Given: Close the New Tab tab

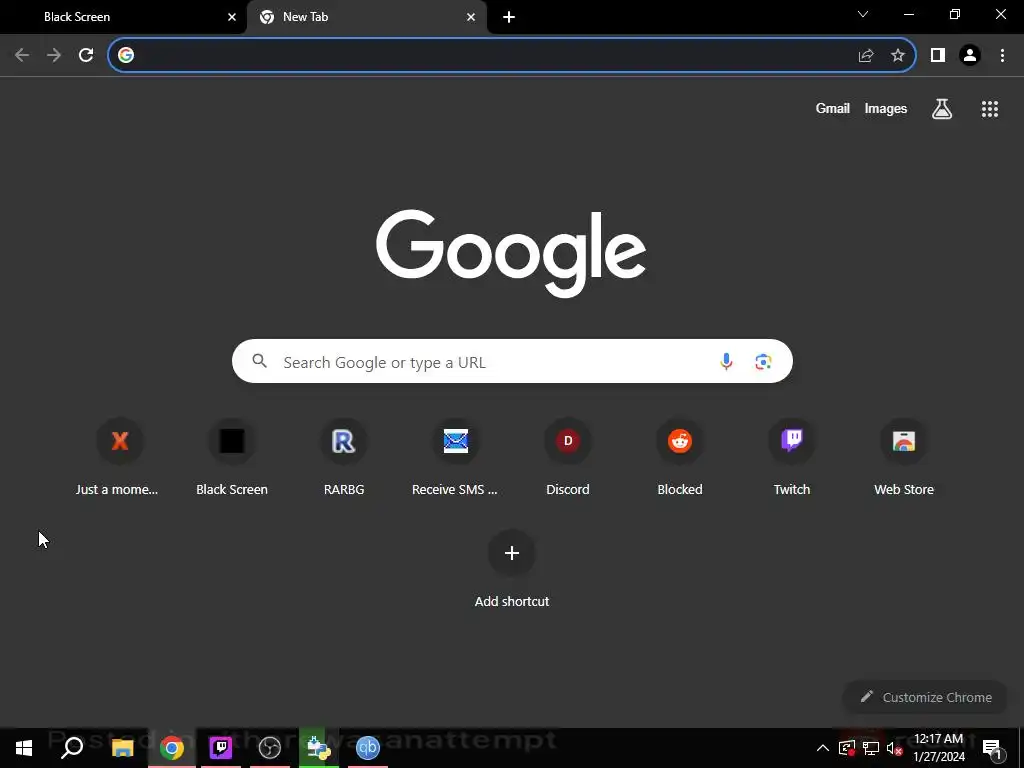Looking at the screenshot, I should tap(471, 17).
